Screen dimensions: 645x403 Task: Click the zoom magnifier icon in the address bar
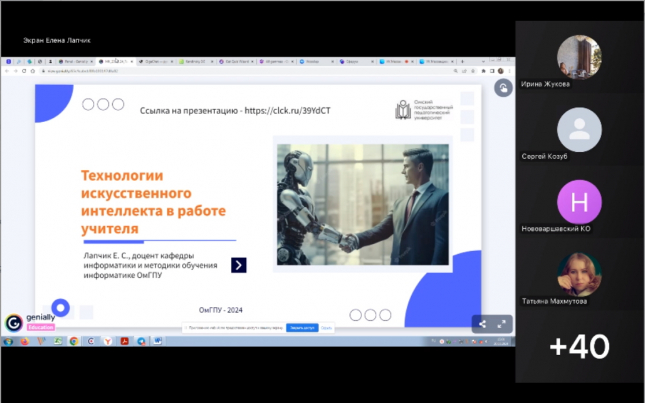point(456,71)
